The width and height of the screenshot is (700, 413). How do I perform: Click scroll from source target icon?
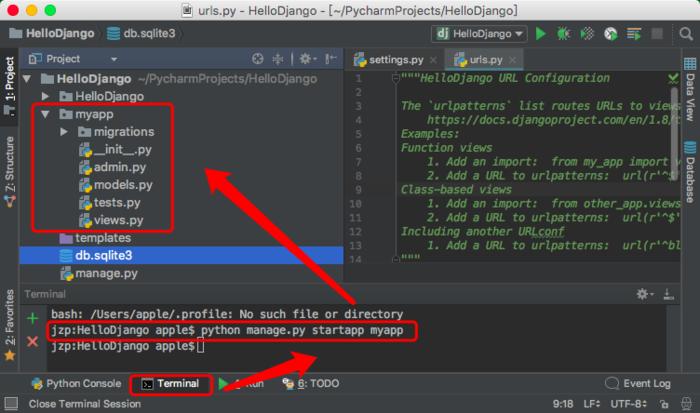(x=258, y=58)
